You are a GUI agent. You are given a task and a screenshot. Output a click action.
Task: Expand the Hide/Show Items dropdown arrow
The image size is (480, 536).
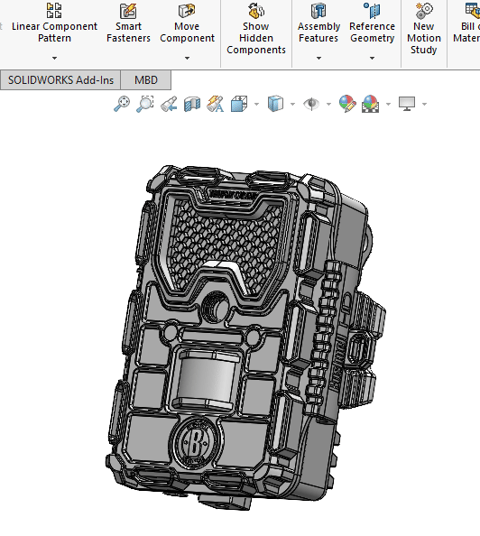click(x=329, y=104)
